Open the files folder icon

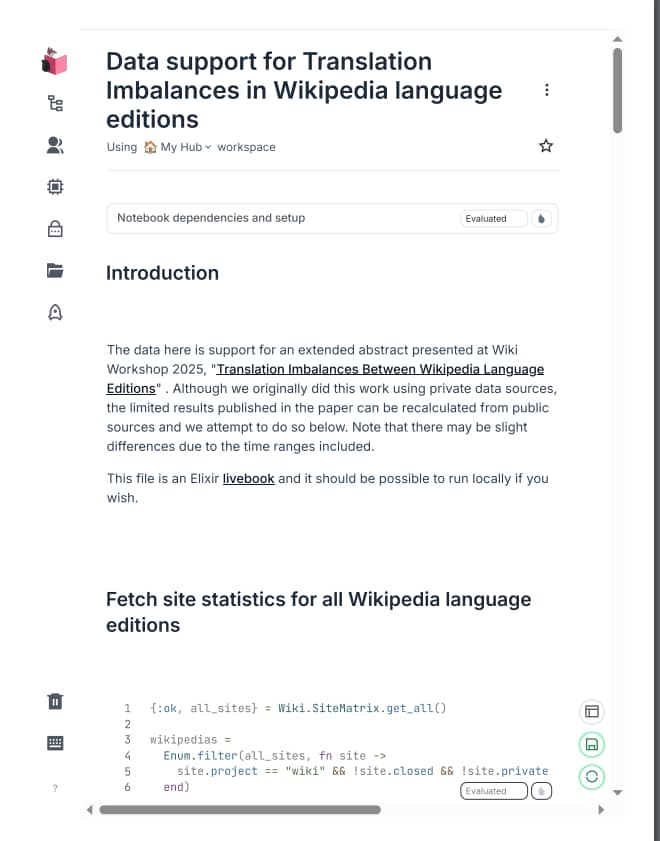pyautogui.click(x=55, y=270)
